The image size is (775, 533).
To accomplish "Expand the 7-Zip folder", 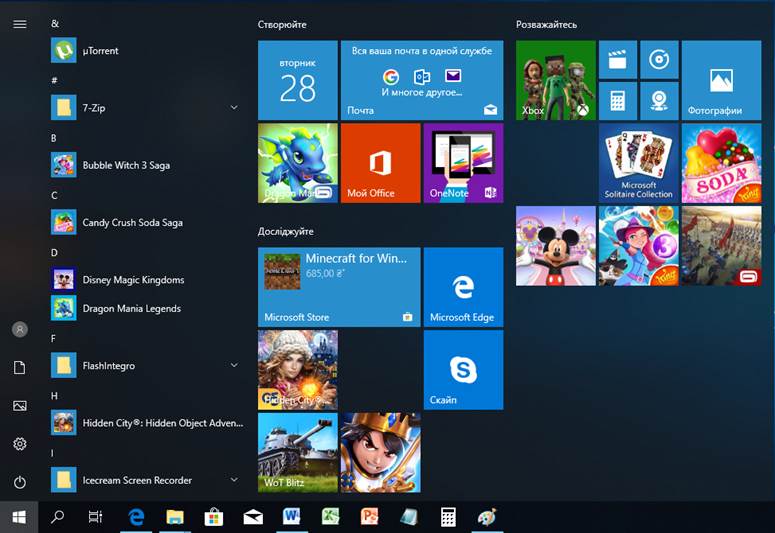I will (234, 107).
